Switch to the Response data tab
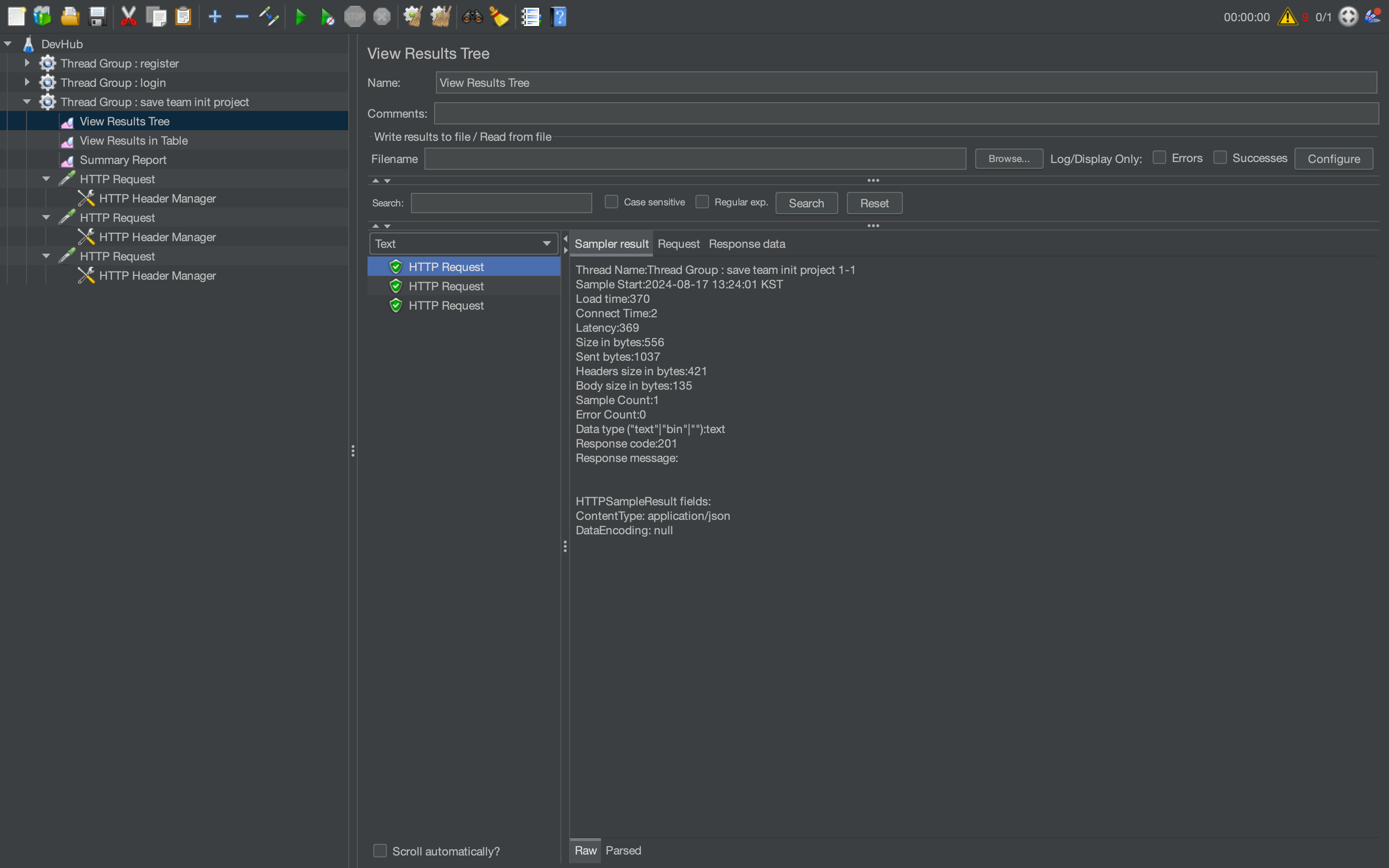The height and width of the screenshot is (868, 1389). tap(747, 244)
